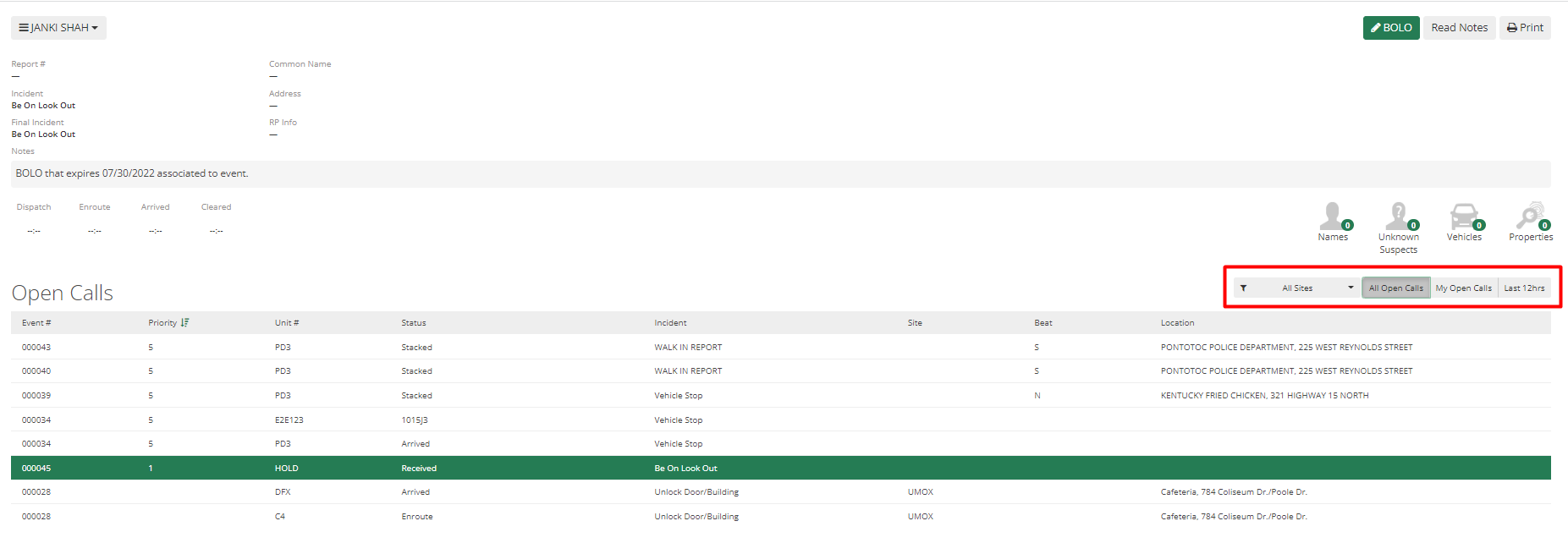The width and height of the screenshot is (1568, 543).
Task: Select the DFX unit row
Action: coord(781,492)
